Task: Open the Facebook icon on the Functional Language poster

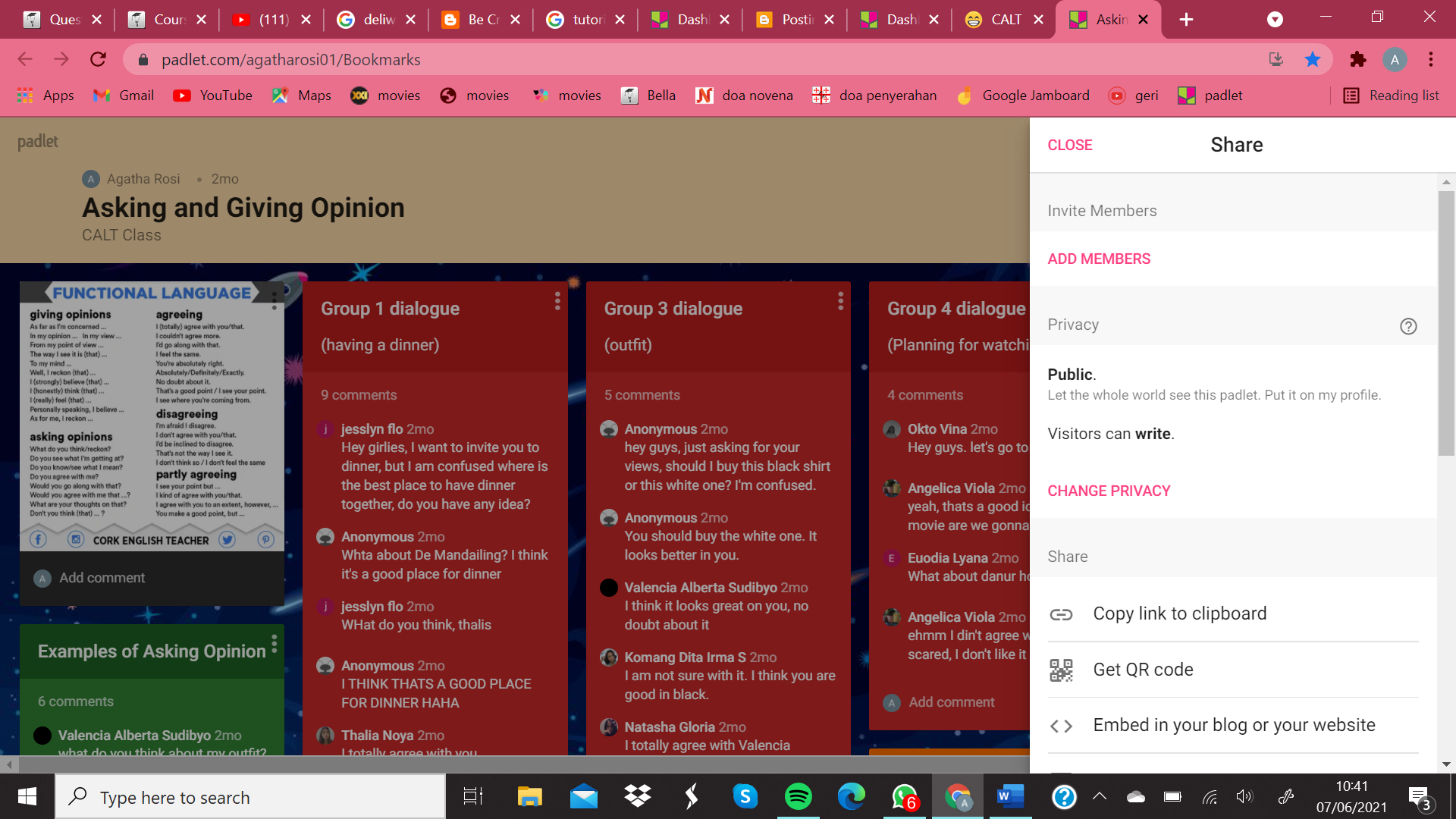Action: [38, 540]
